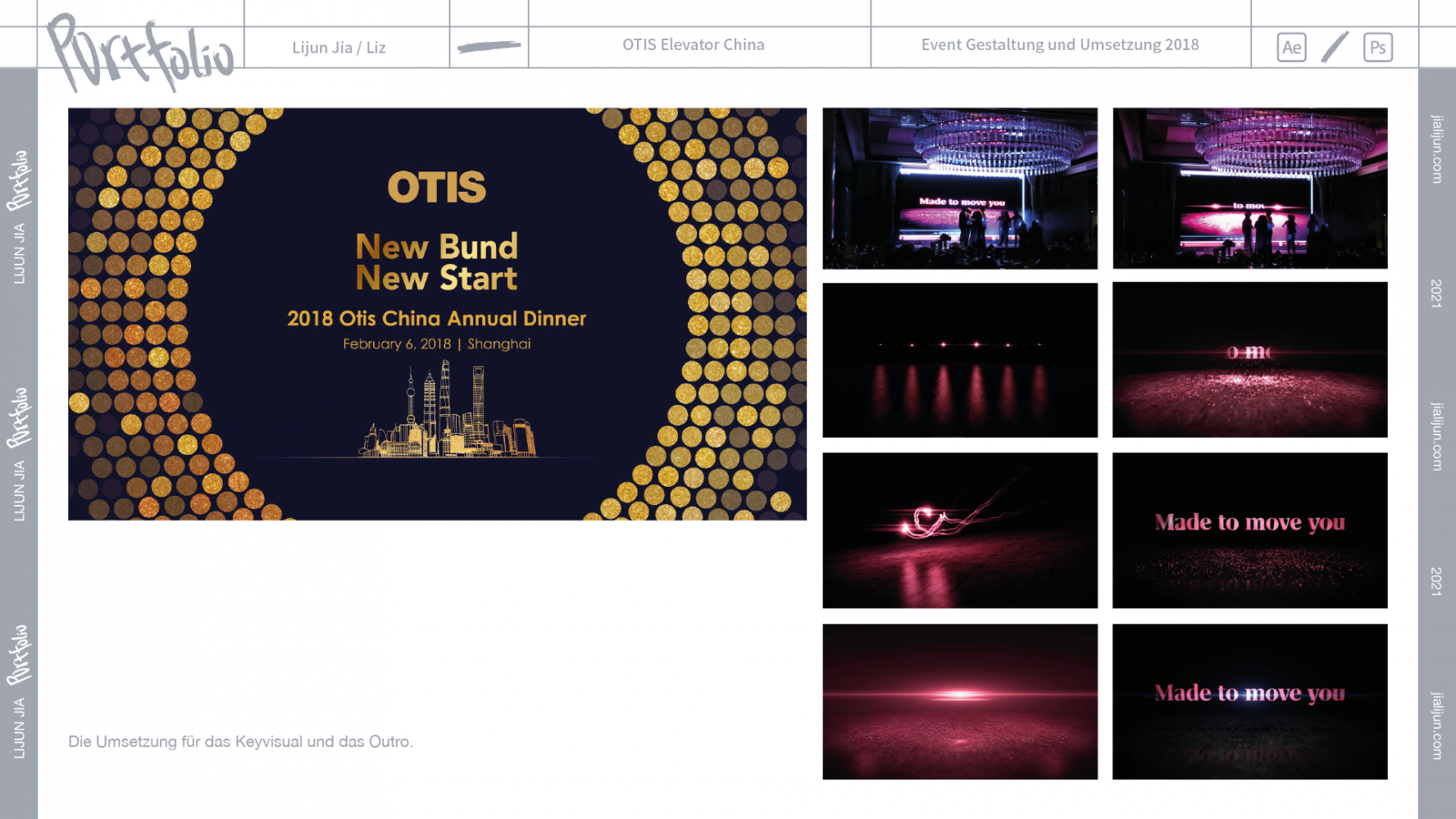Image resolution: width=1456 pixels, height=819 pixels.
Task: Click the caption "Die Umsetzung für das Keyvisual"
Action: tap(240, 742)
